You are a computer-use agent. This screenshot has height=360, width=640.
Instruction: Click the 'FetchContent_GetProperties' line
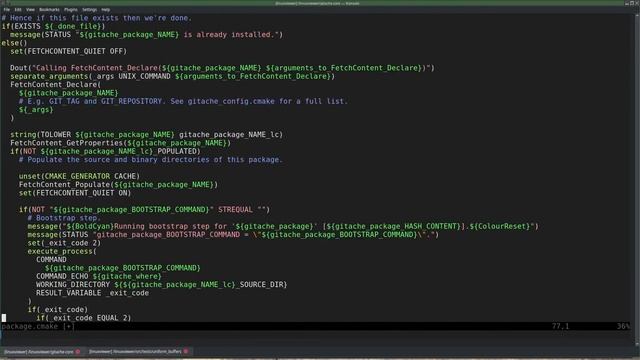coord(120,143)
